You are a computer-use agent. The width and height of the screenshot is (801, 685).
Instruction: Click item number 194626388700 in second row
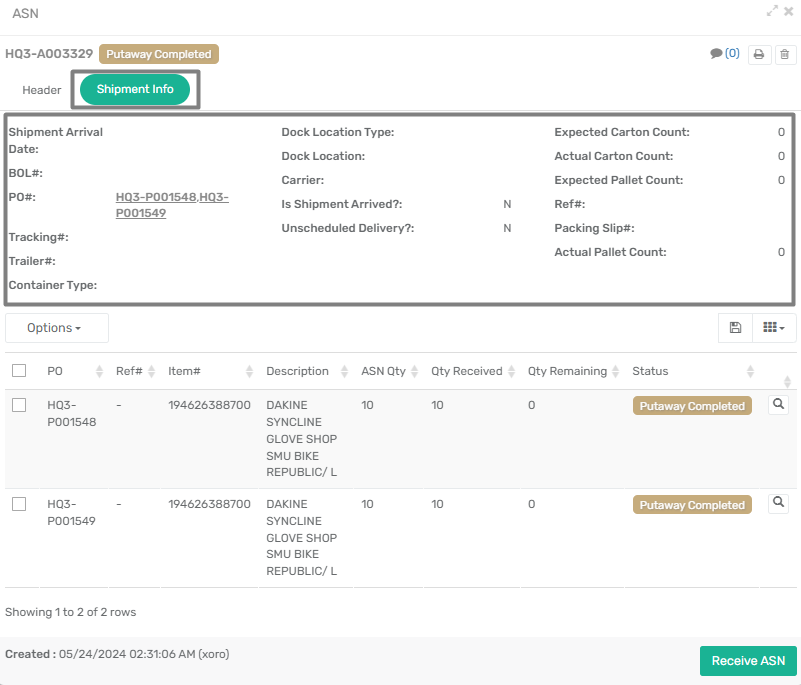click(209, 504)
